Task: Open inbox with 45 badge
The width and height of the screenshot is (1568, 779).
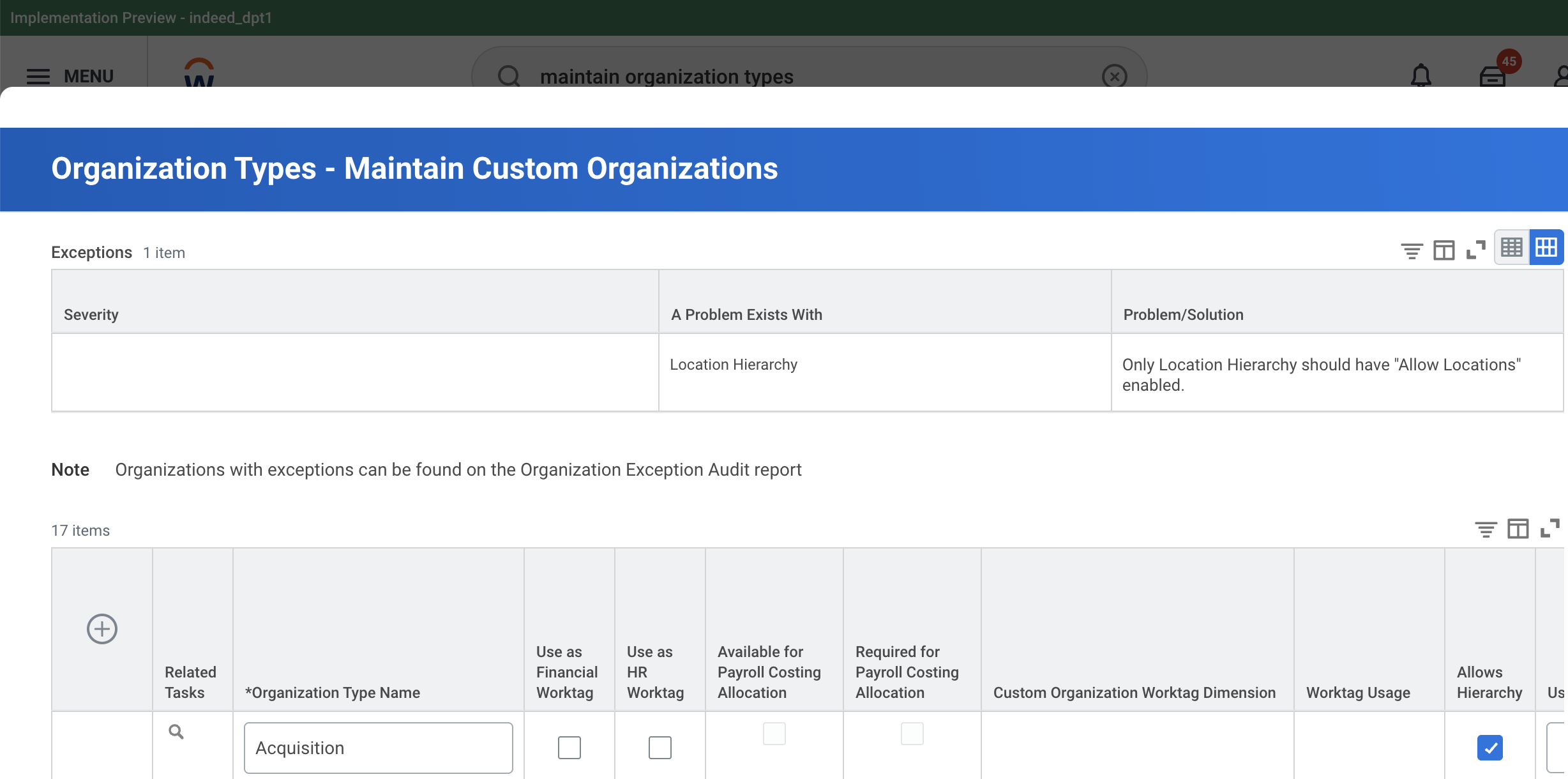Action: 1493,75
